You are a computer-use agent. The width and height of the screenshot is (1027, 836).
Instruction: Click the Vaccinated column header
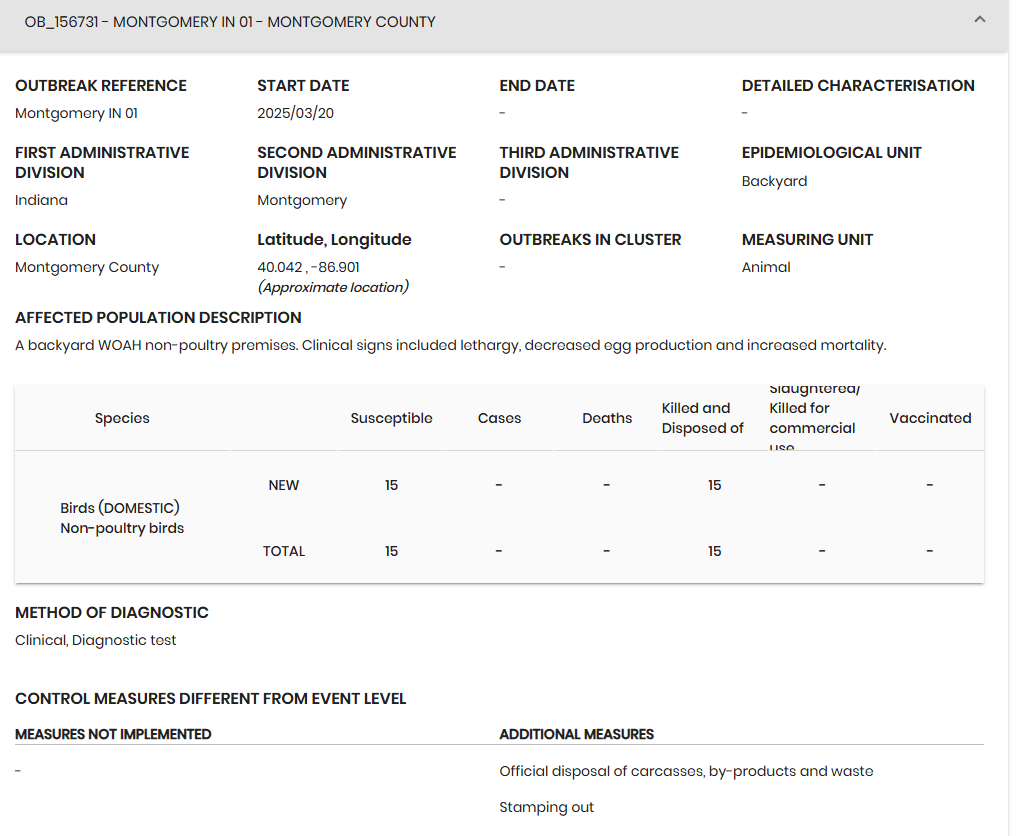coord(930,418)
